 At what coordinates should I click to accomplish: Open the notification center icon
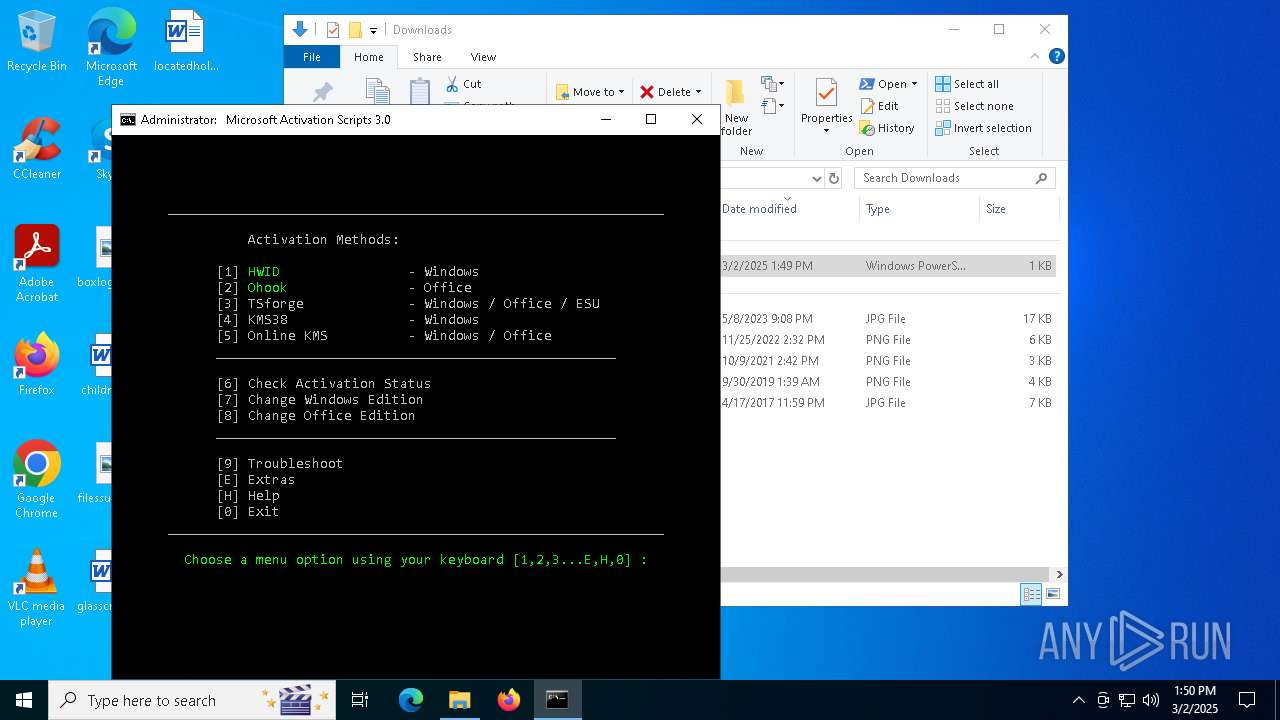(x=1247, y=700)
